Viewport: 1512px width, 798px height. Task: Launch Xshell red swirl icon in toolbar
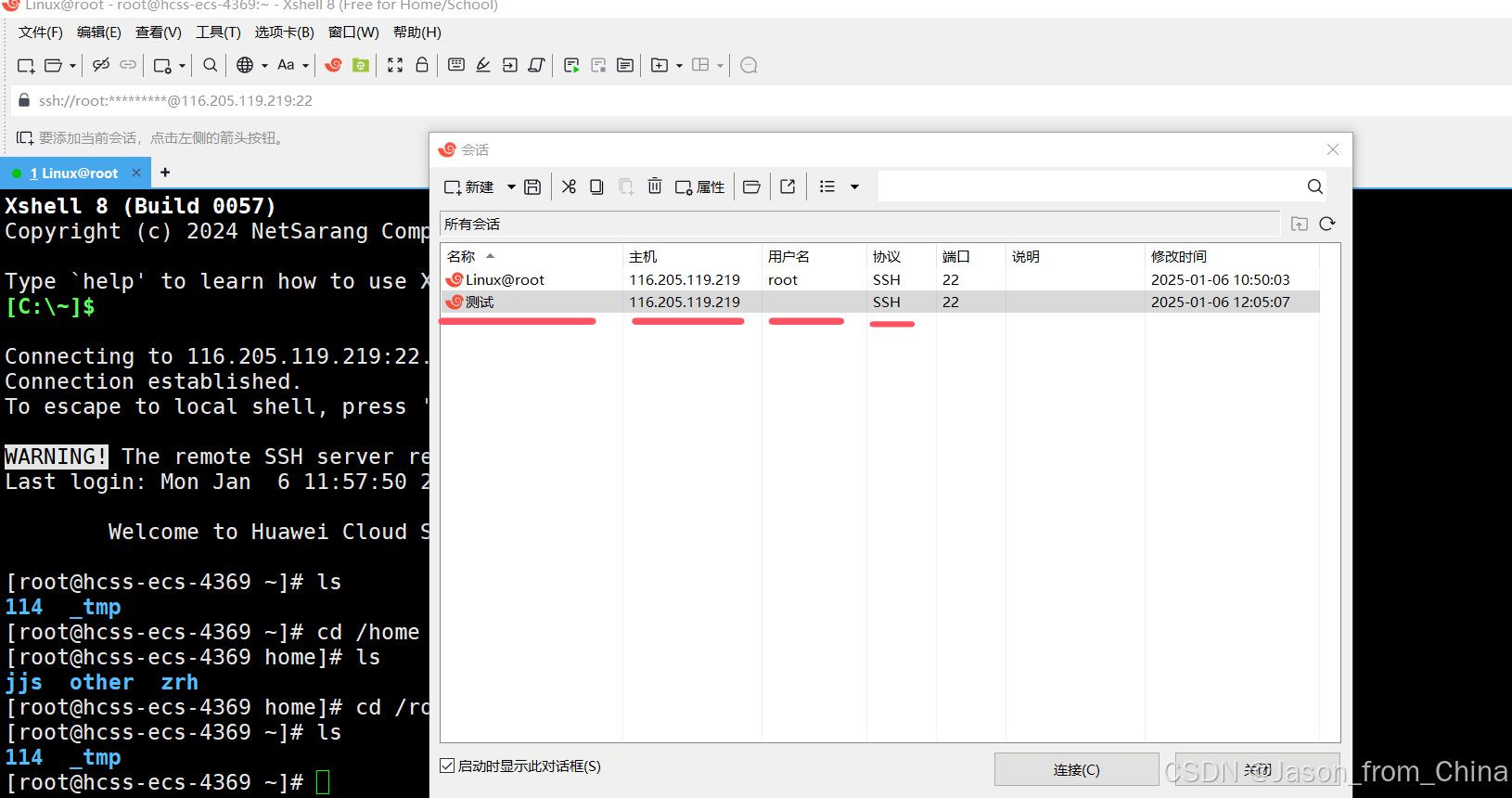click(x=334, y=65)
